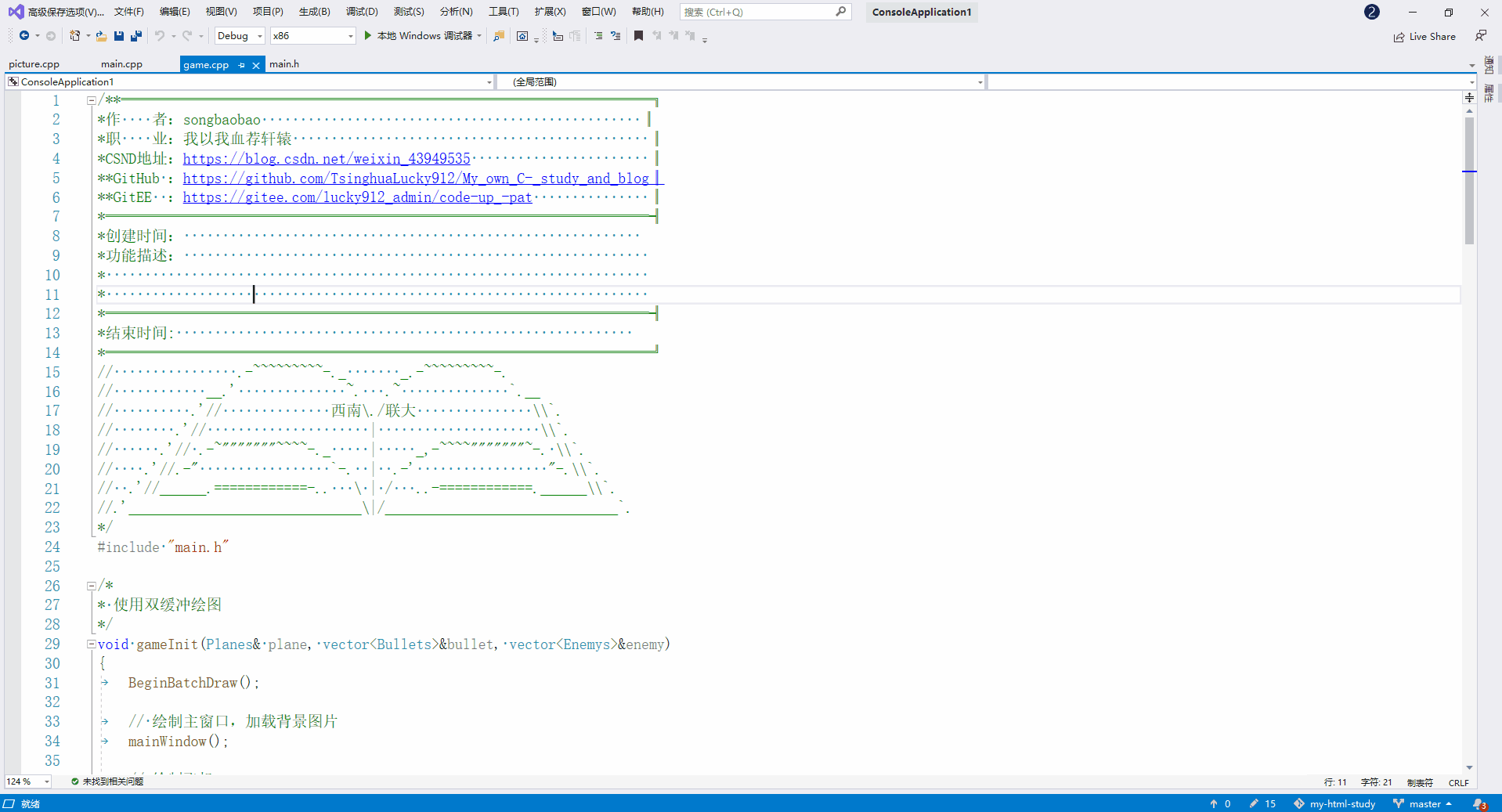Show the open documents list dropdown arrow
The width and height of the screenshot is (1502, 812).
click(x=1471, y=65)
